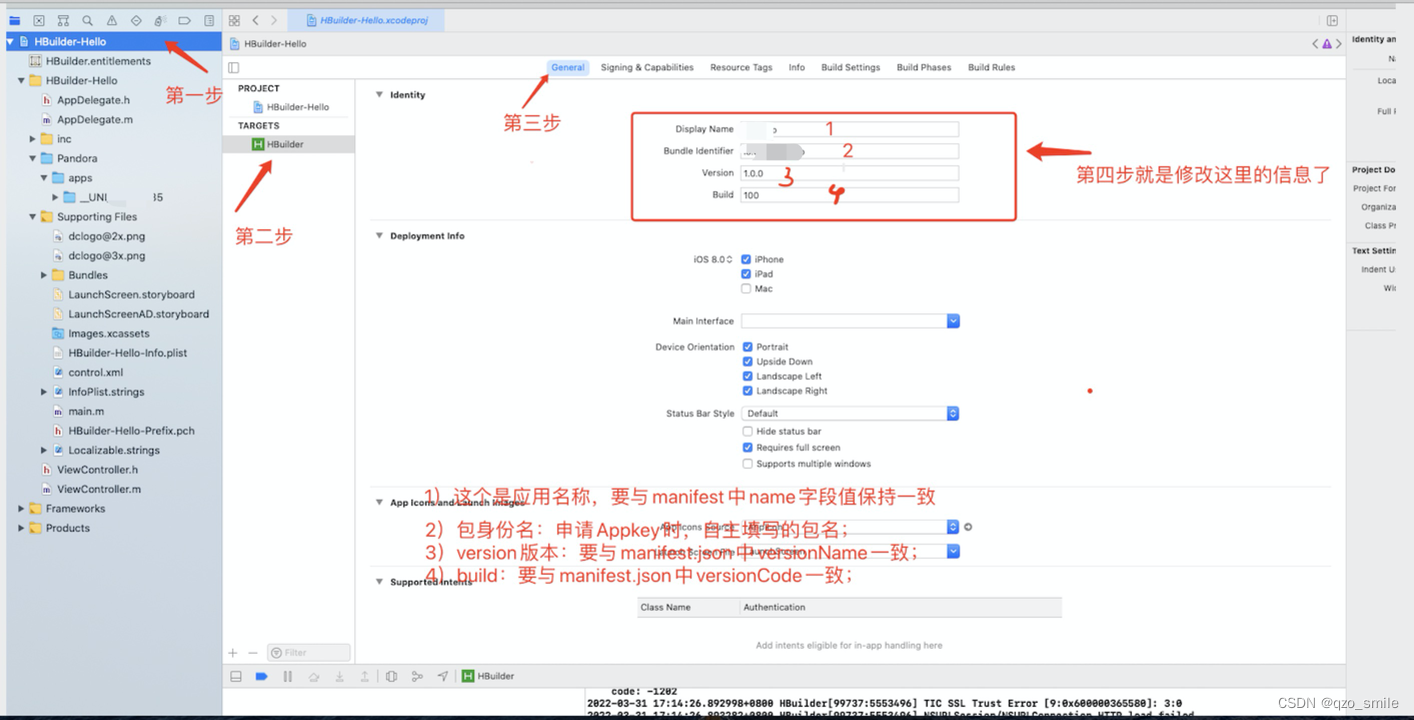Collapse the Deployment Info section
The height and width of the screenshot is (720, 1414).
coord(379,236)
